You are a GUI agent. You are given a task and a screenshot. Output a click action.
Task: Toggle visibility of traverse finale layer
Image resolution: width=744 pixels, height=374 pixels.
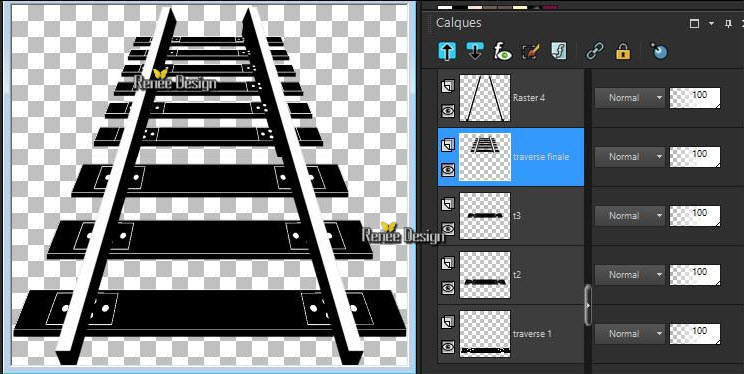pyautogui.click(x=448, y=170)
